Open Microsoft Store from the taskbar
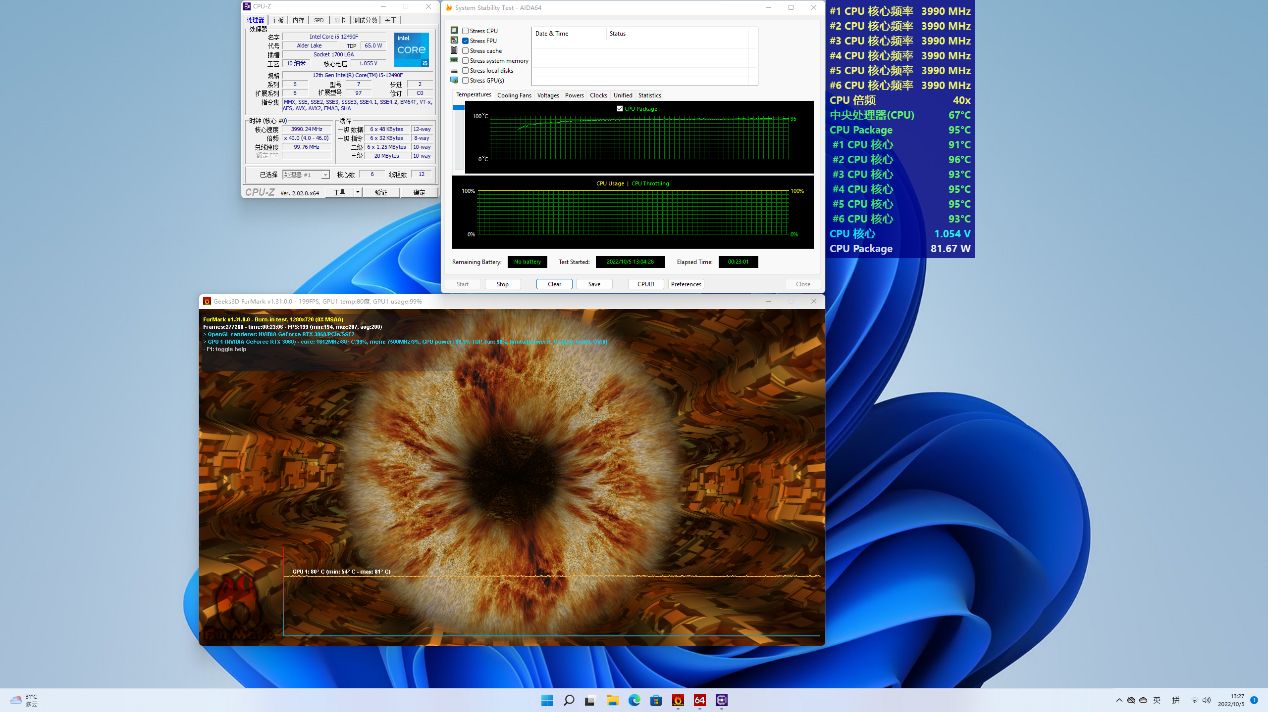 656,700
